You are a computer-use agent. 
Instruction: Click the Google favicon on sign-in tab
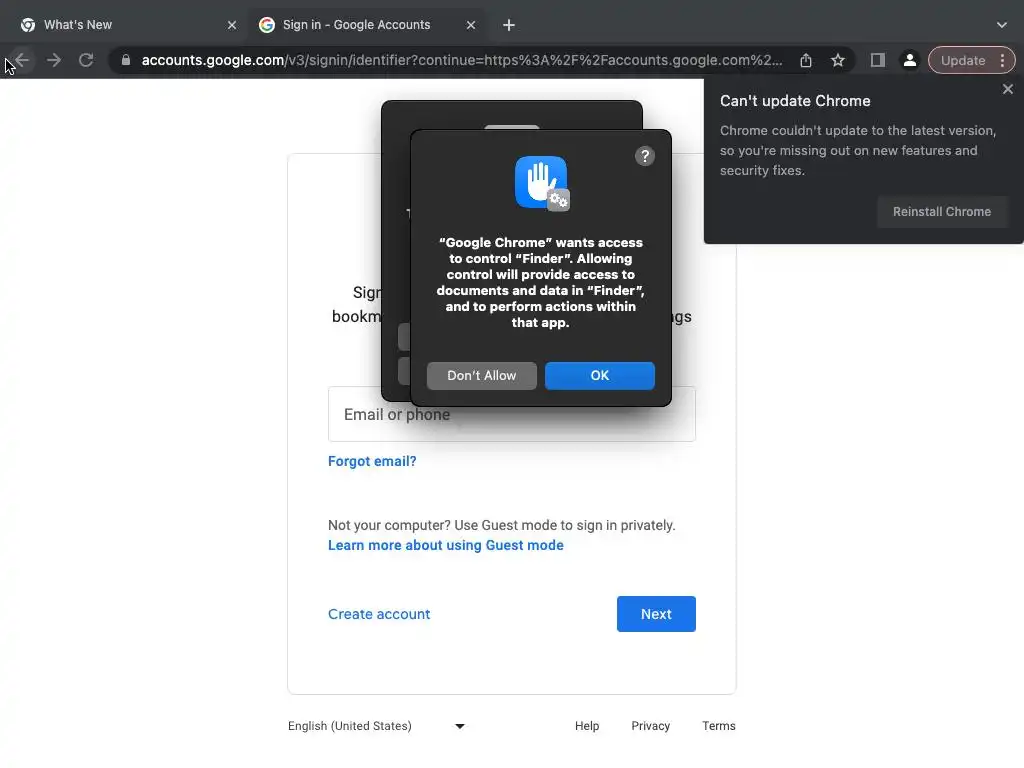(266, 25)
